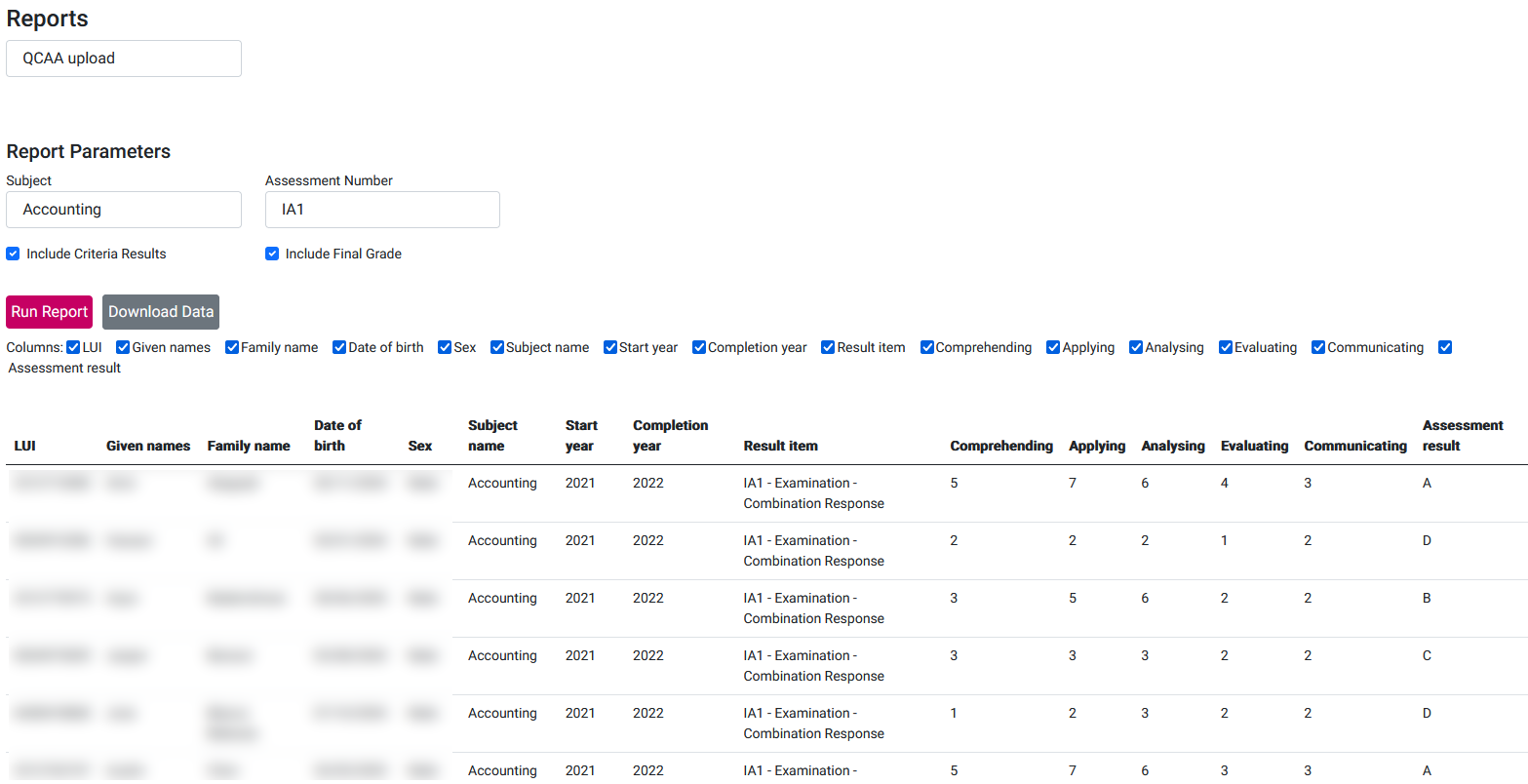Toggle the Evaluating column visibility
1528x784 pixels.
(1225, 346)
